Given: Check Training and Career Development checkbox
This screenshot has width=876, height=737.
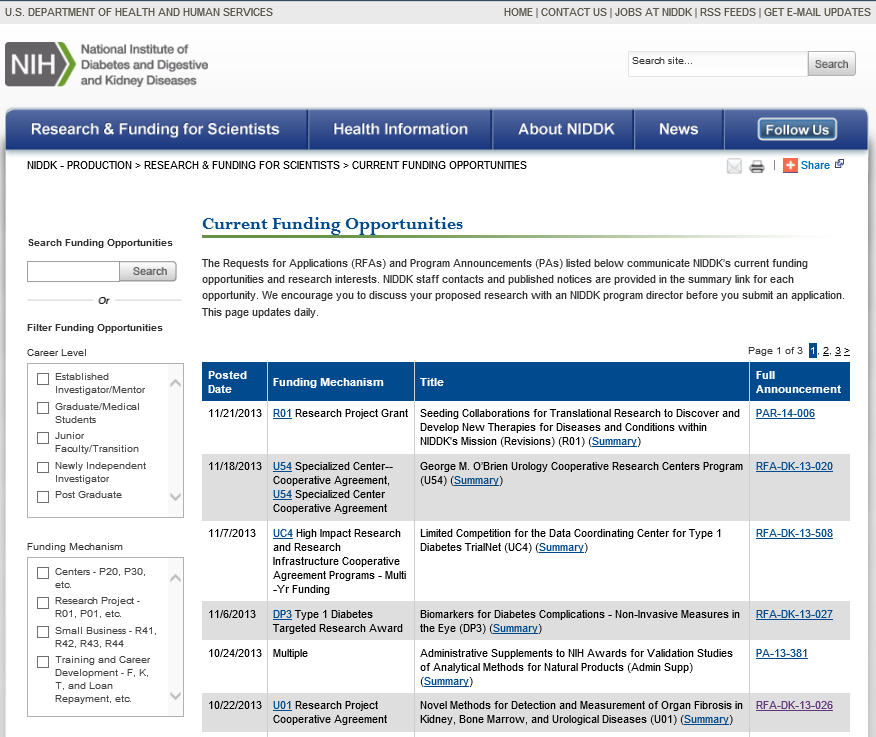Looking at the screenshot, I should pyautogui.click(x=43, y=662).
